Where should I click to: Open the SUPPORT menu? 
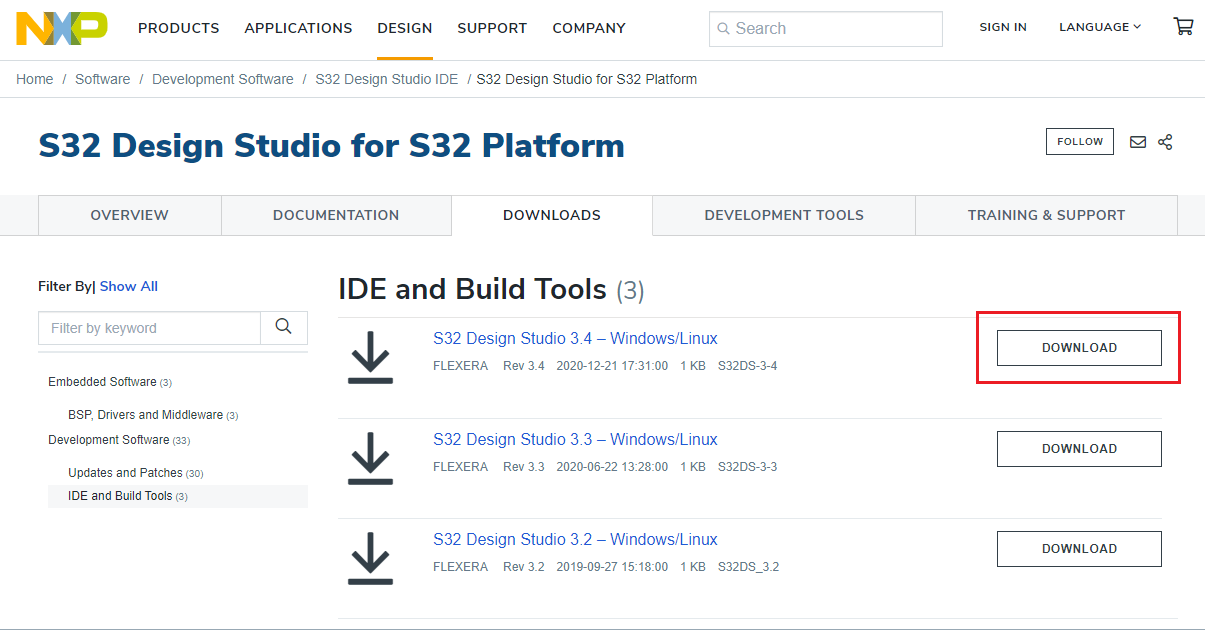pyautogui.click(x=492, y=28)
